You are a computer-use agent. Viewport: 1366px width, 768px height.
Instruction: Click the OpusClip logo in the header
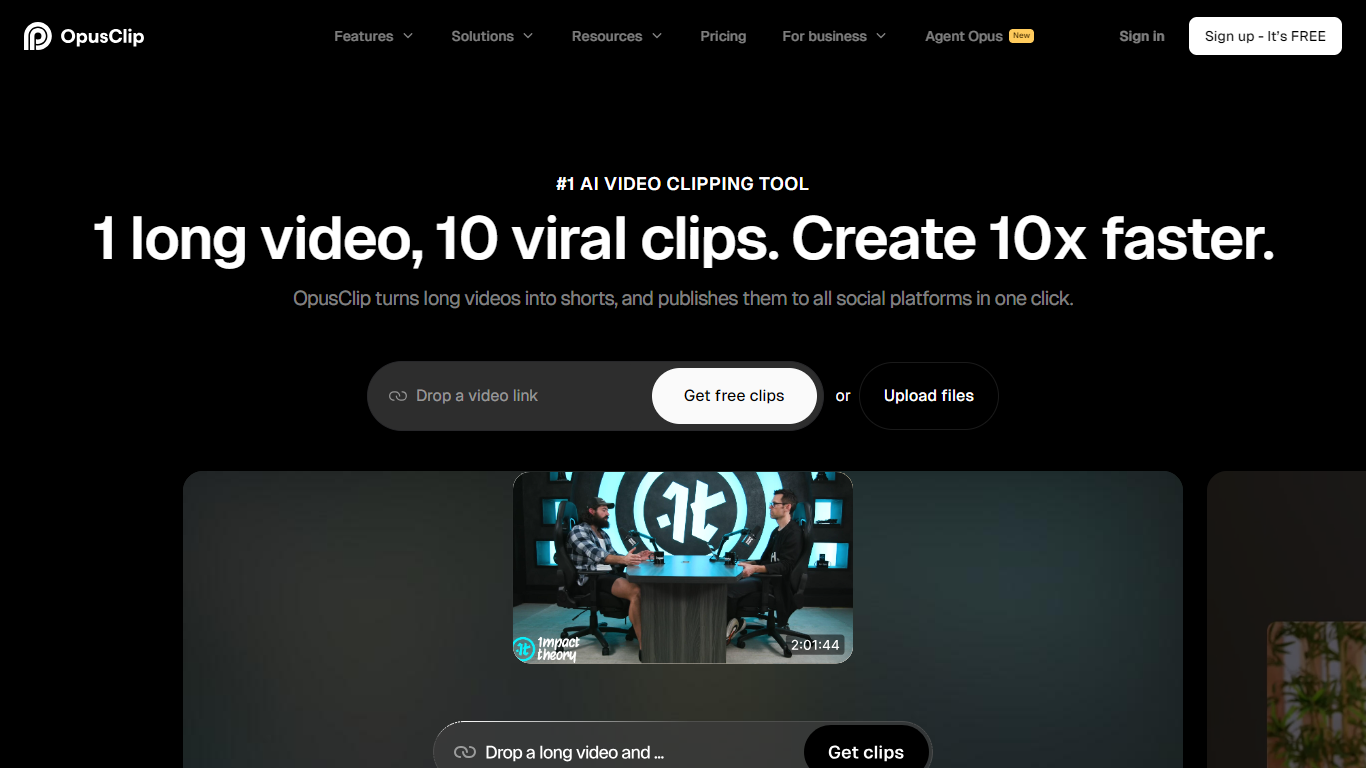[84, 36]
